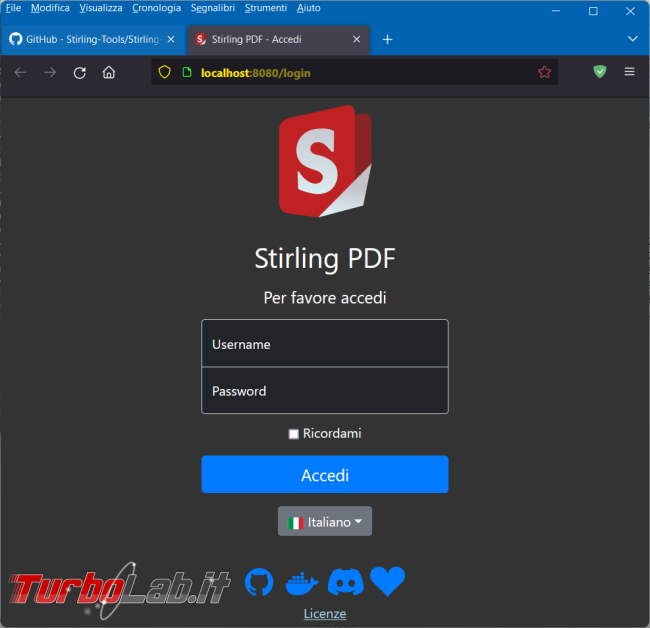Reload the login page
650x628 pixels.
point(80,73)
